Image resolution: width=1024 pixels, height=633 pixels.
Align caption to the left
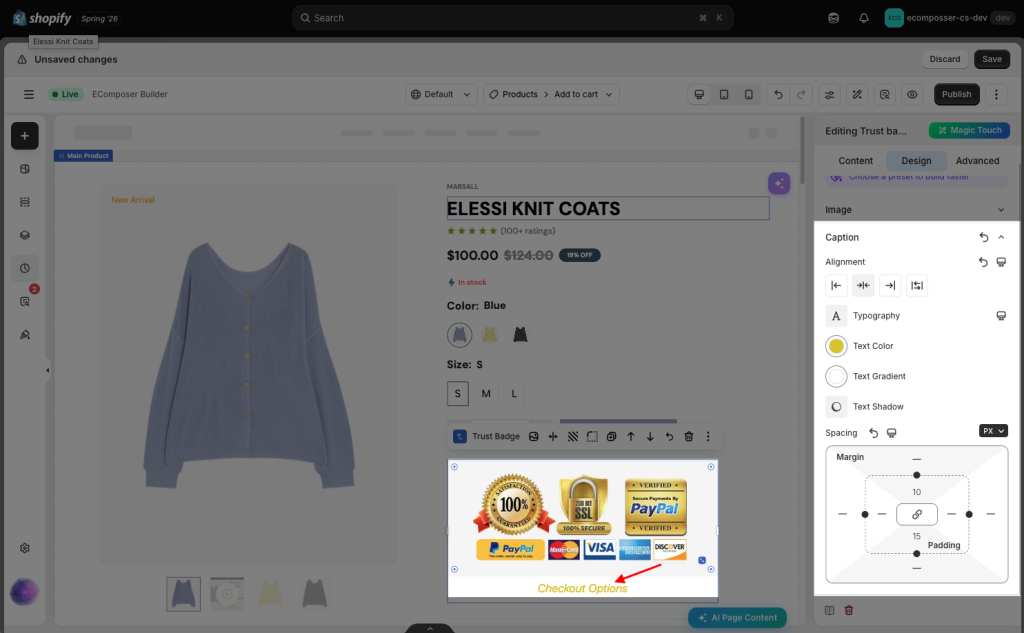836,285
